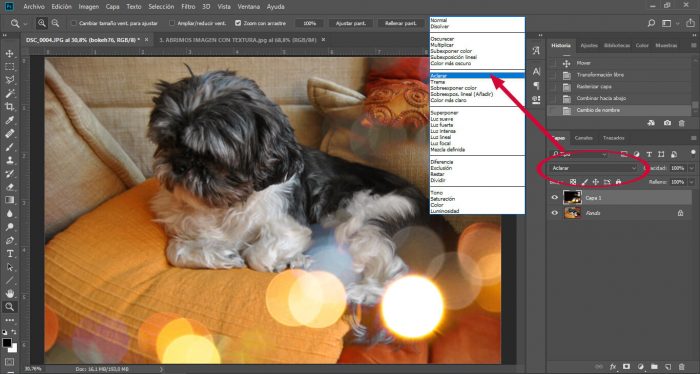Select the Clone Stamp tool
The height and width of the screenshot is (374, 700).
coord(9,160)
